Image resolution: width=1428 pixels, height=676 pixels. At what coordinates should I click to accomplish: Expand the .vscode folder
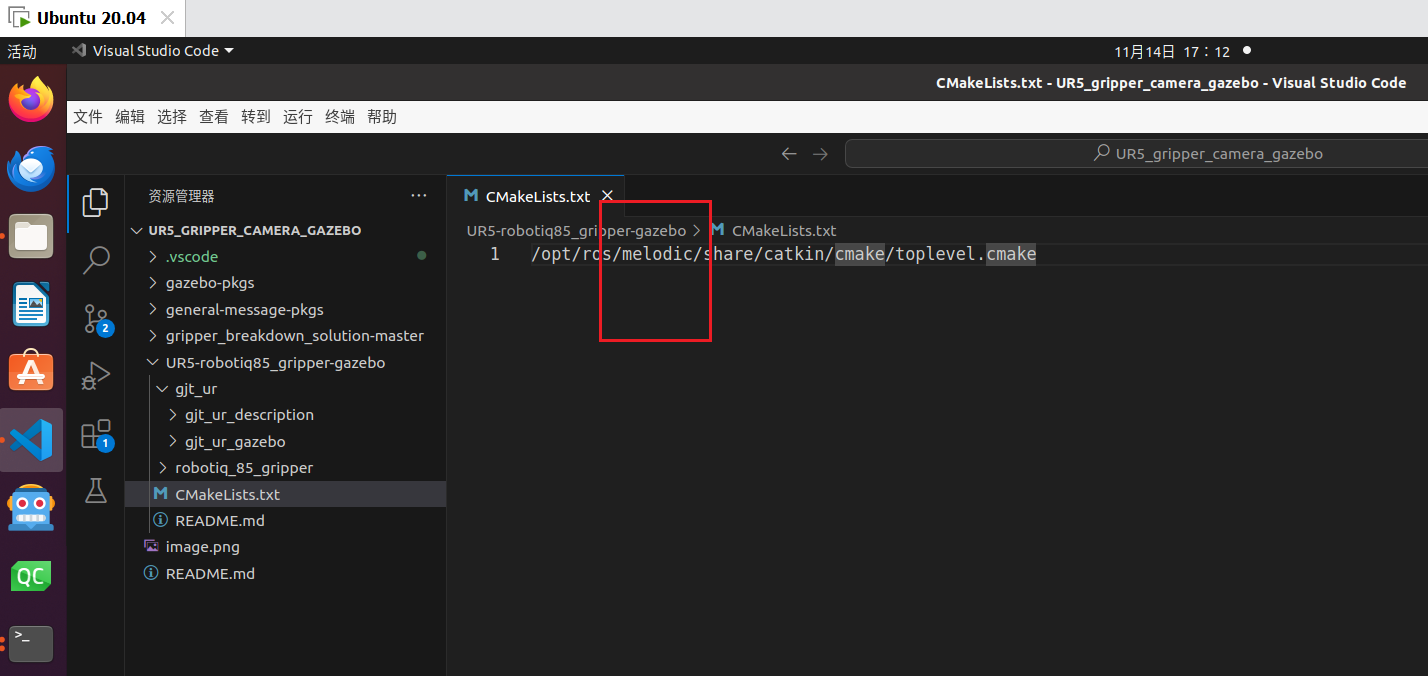click(153, 257)
